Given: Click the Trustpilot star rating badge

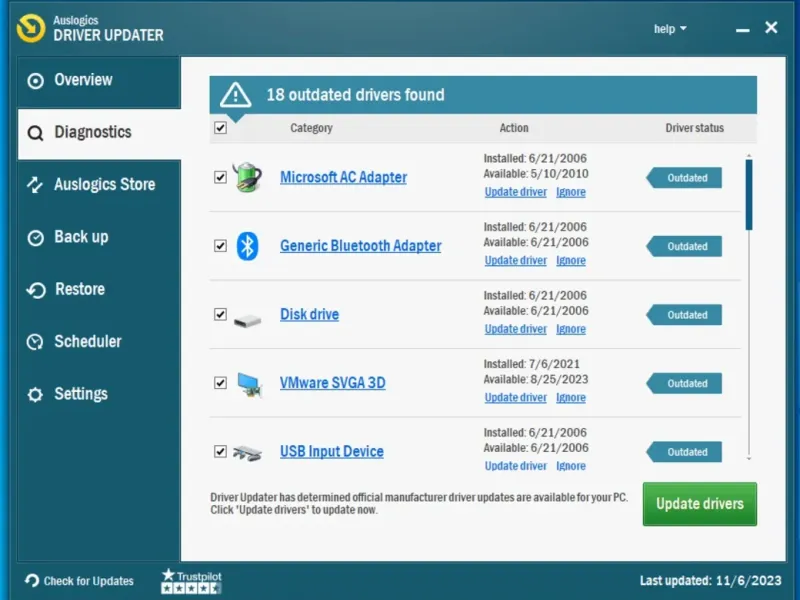Looking at the screenshot, I should pos(191,582).
